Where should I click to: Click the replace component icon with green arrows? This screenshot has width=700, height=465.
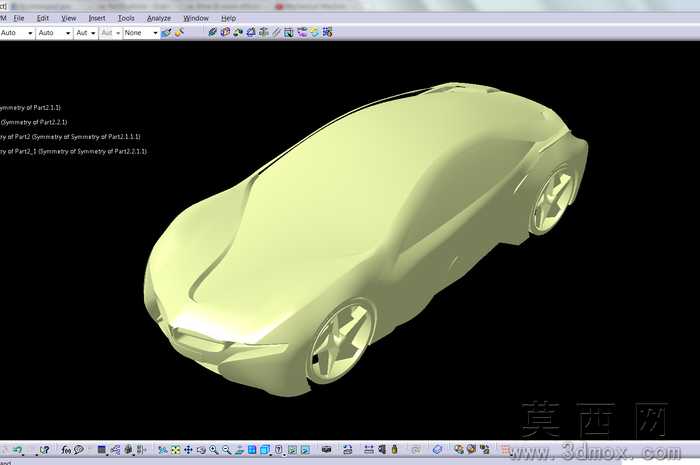tap(238, 32)
